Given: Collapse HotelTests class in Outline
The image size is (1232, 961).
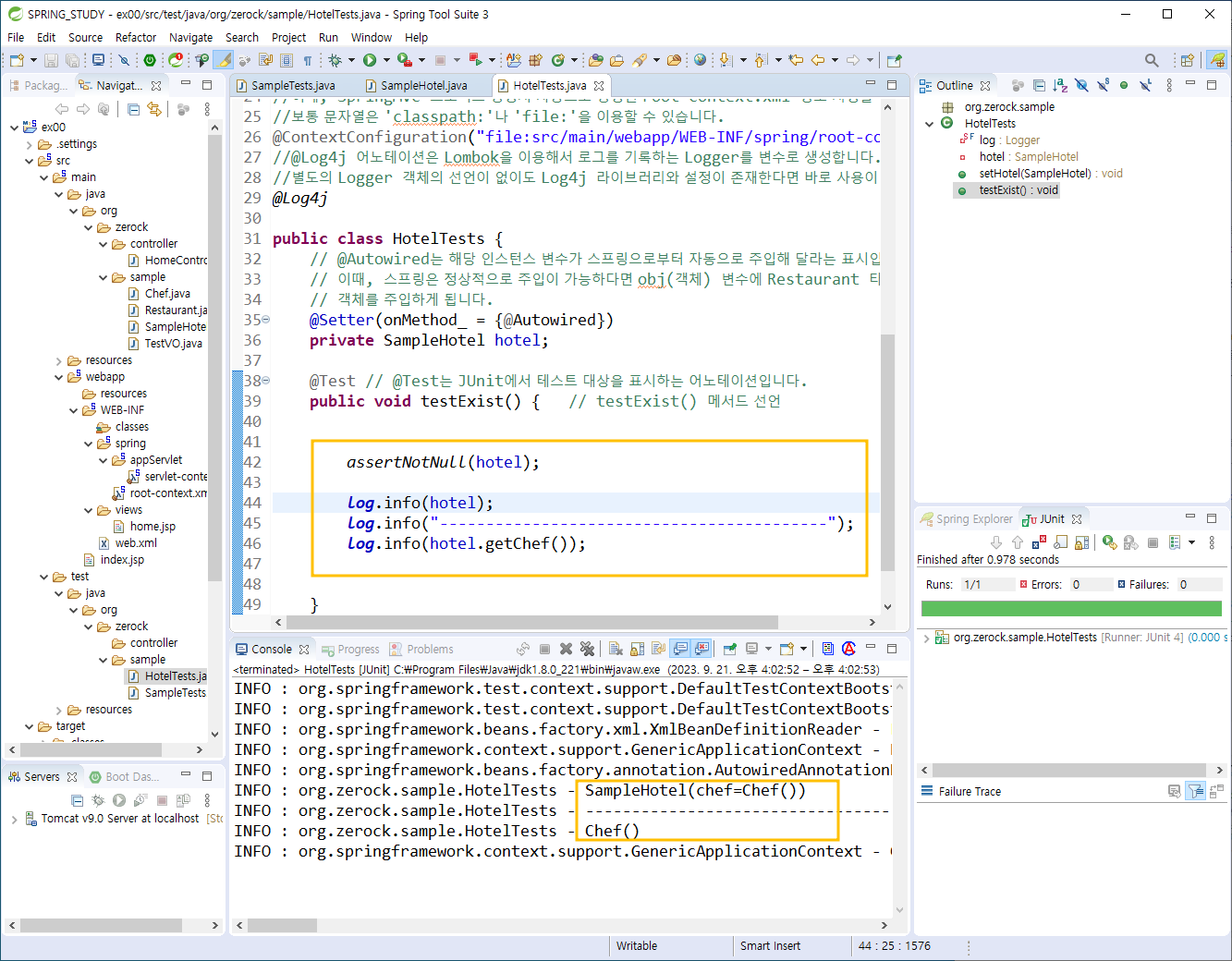Looking at the screenshot, I should (929, 124).
